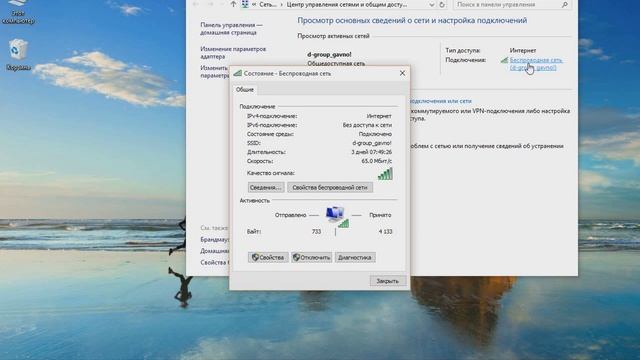Viewport: 640px width, 360px height.
Task: Click the Качество сигнала signal bars icon
Action: (385, 174)
